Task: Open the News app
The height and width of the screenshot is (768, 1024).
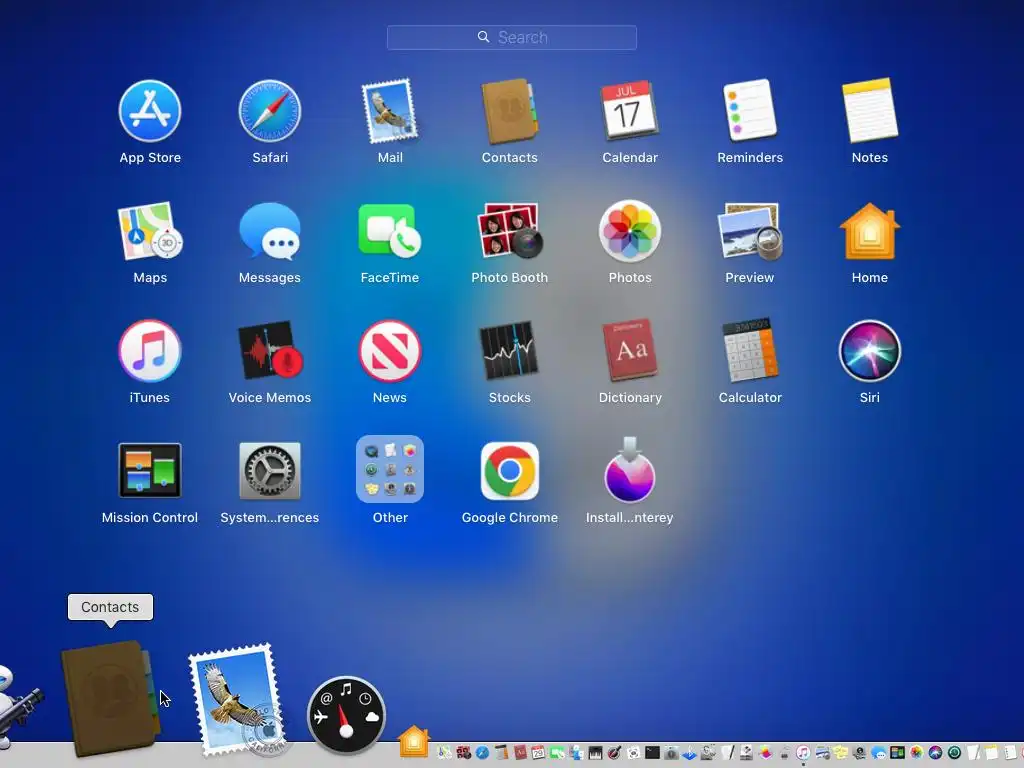Action: pyautogui.click(x=390, y=351)
